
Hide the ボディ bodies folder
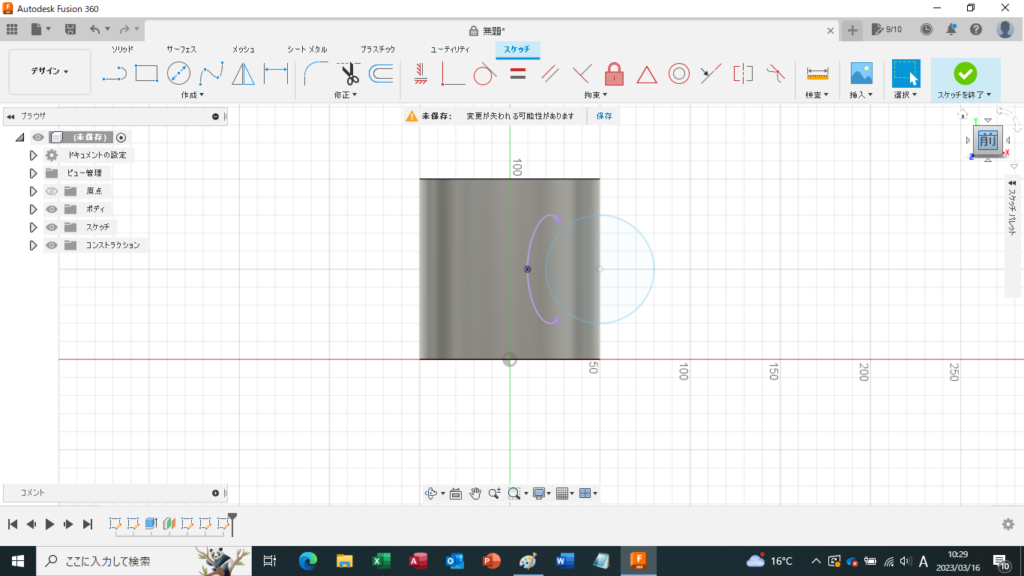(52, 209)
